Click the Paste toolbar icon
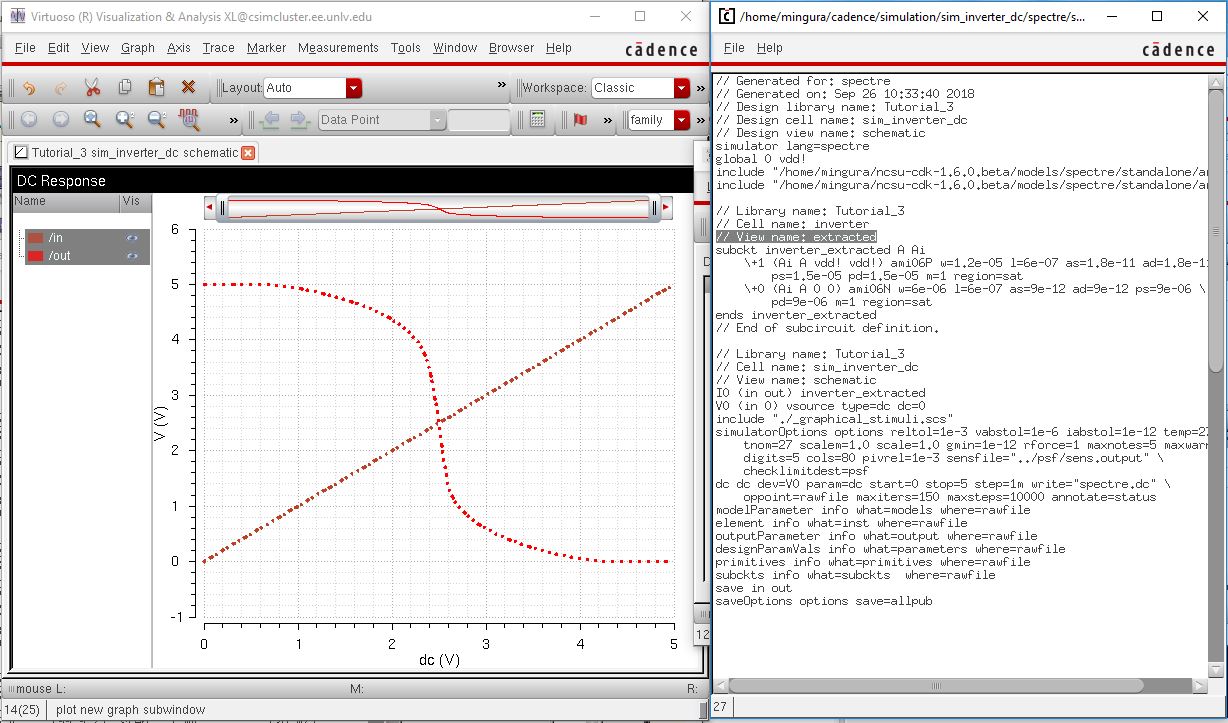The width and height of the screenshot is (1228, 723). pos(156,86)
